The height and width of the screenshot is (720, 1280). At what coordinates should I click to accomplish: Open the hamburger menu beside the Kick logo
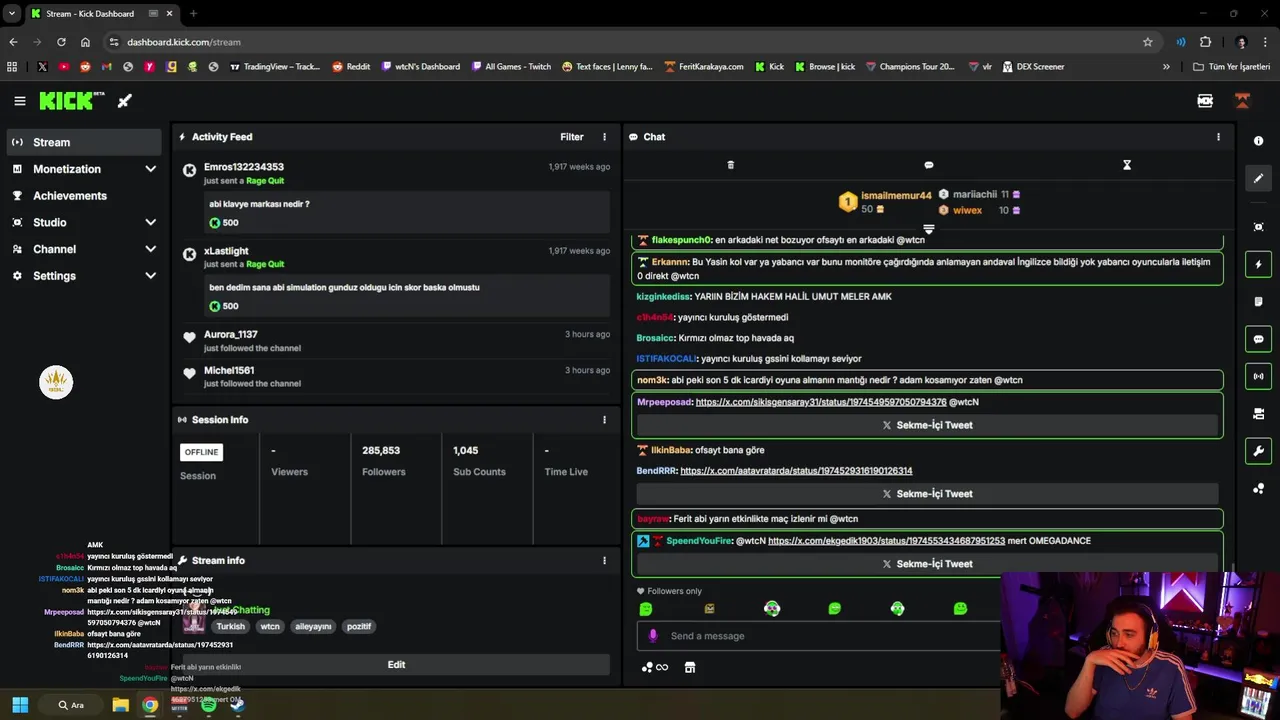click(20, 101)
